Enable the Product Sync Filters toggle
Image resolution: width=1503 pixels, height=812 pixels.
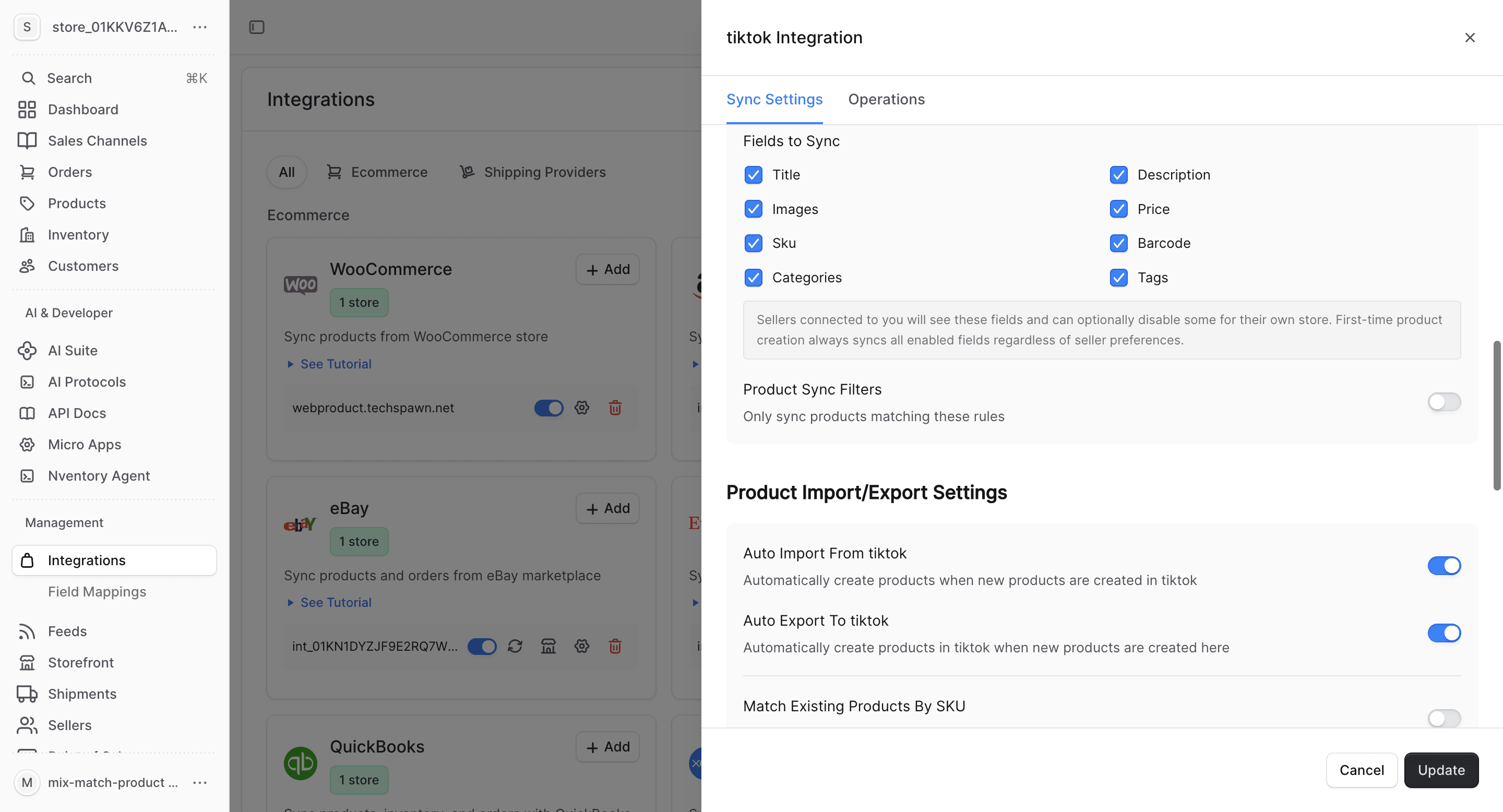1444,402
